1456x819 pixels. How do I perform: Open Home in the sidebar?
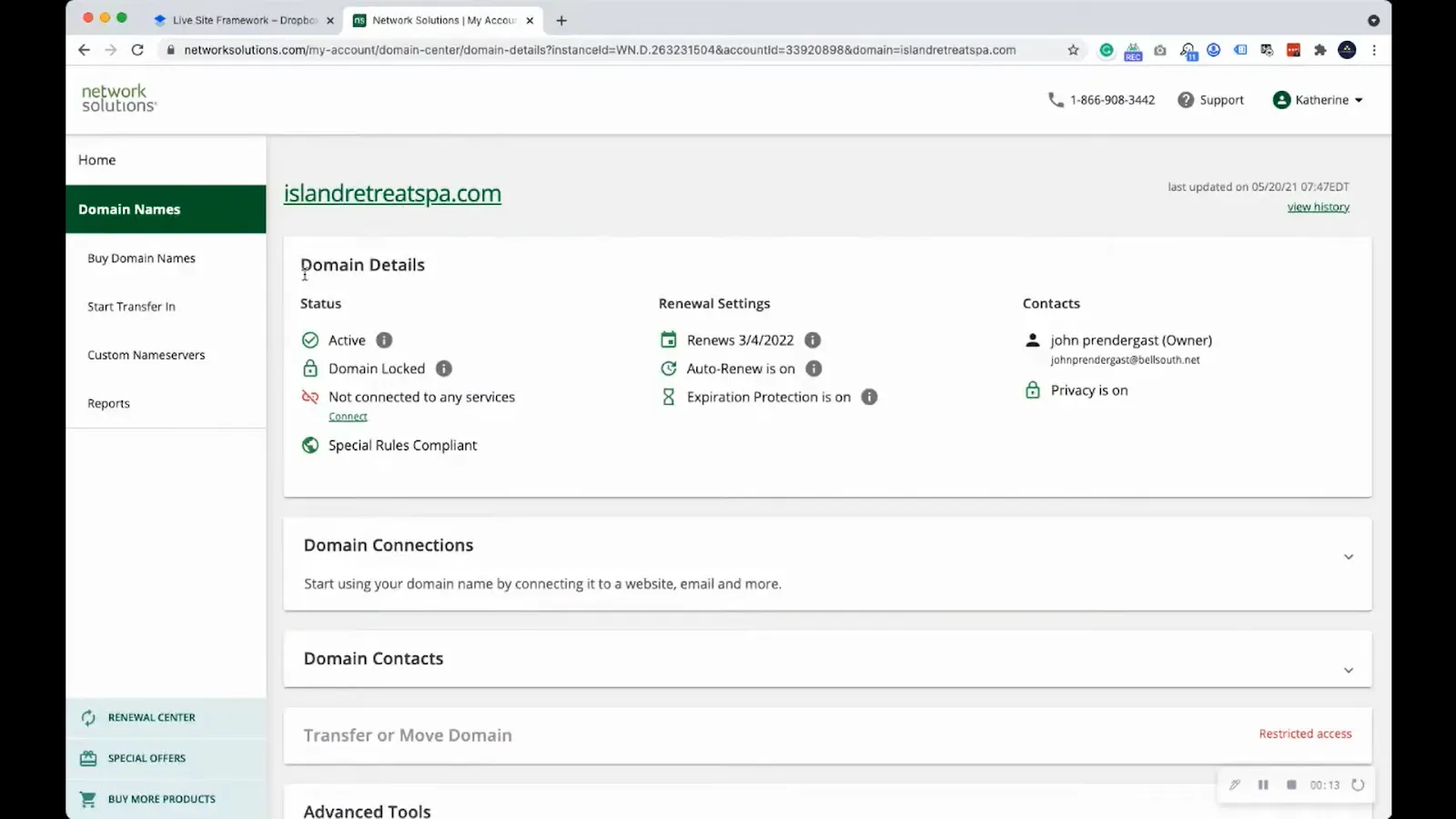coord(97,160)
